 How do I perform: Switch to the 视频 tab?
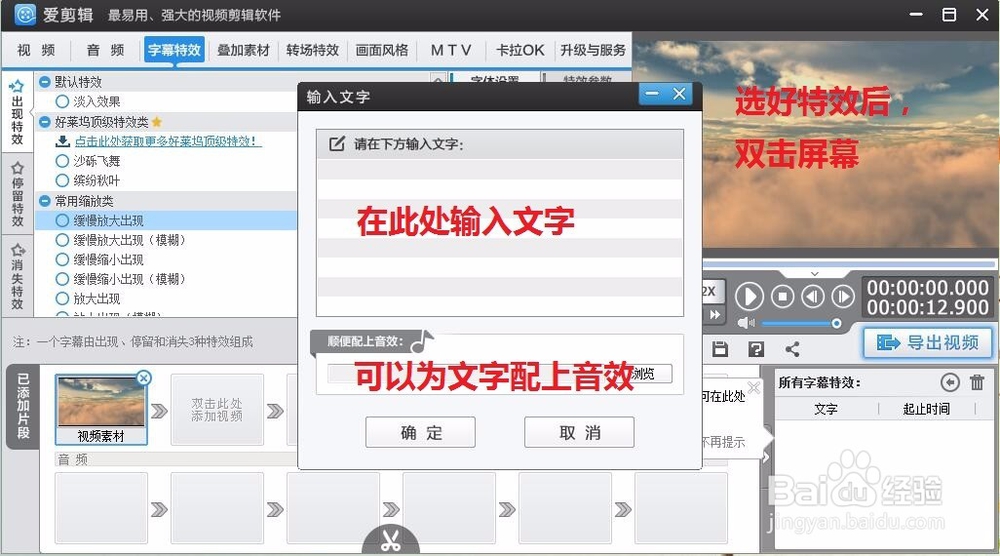[x=36, y=50]
